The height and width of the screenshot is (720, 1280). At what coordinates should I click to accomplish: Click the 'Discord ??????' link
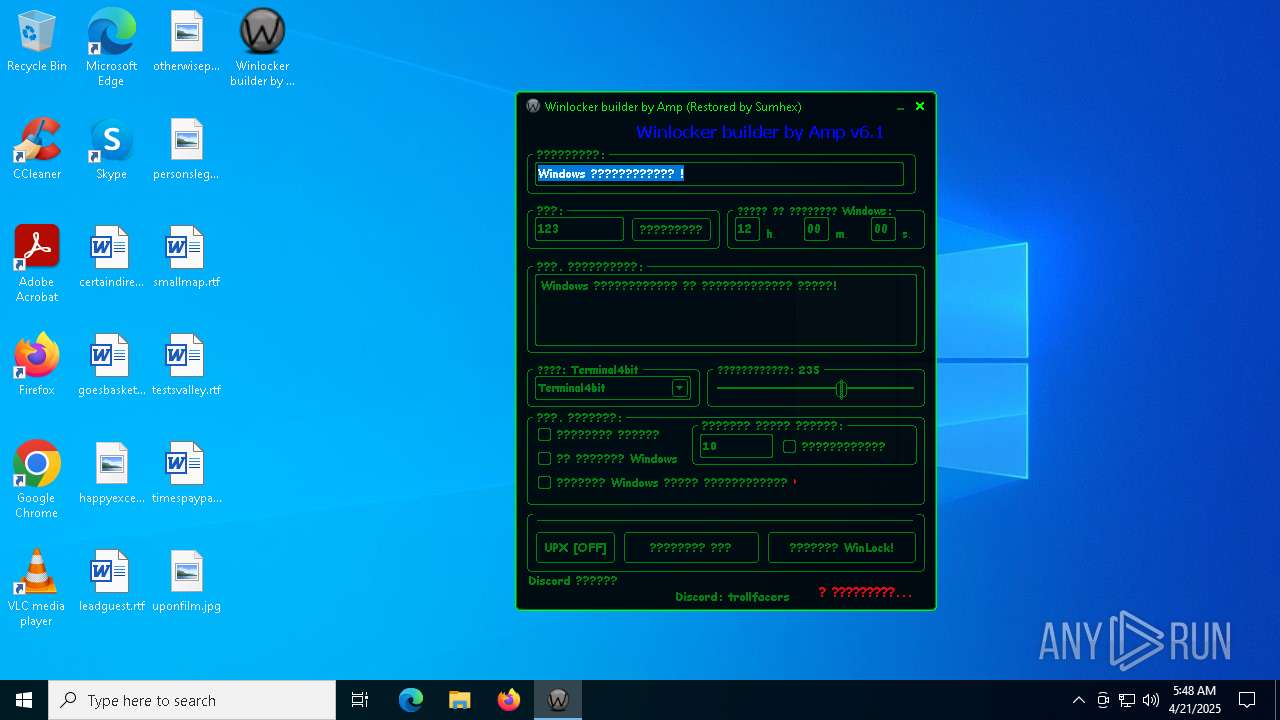coord(573,580)
